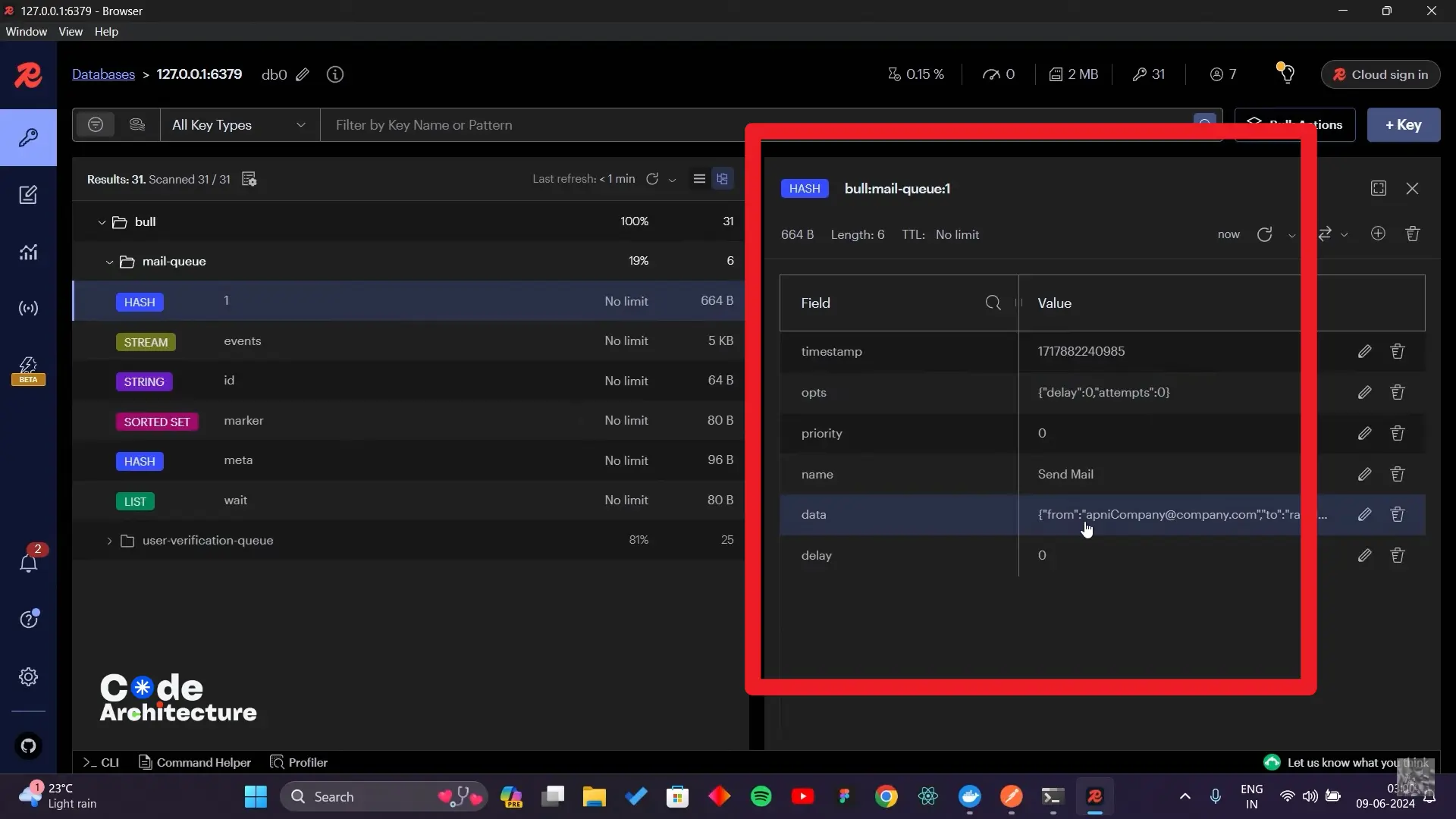The image size is (1456, 819).
Task: Open scanned keys export icon
Action: point(249,179)
